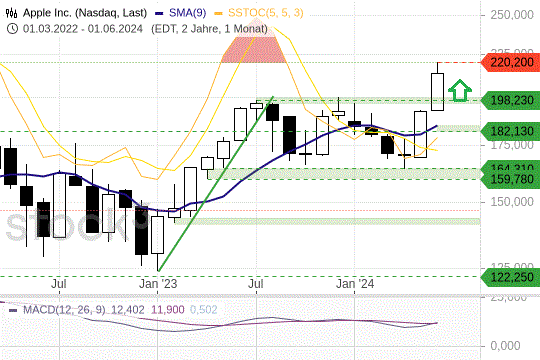Click the 175,000 axis value
This screenshot has height=360, width=540.
pos(512,145)
